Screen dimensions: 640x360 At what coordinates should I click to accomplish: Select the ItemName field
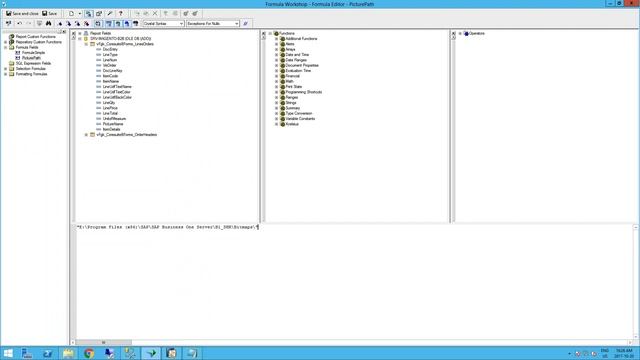pos(111,81)
